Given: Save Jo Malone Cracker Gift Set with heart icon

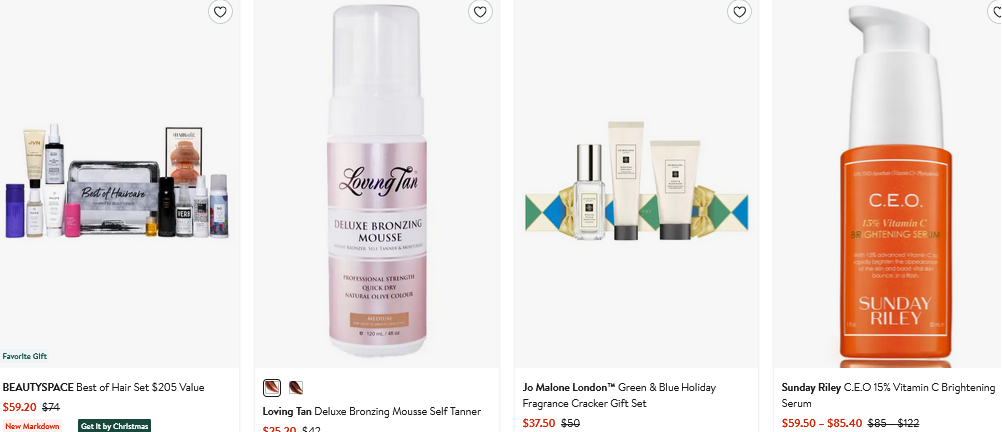Looking at the screenshot, I should pos(739,12).
